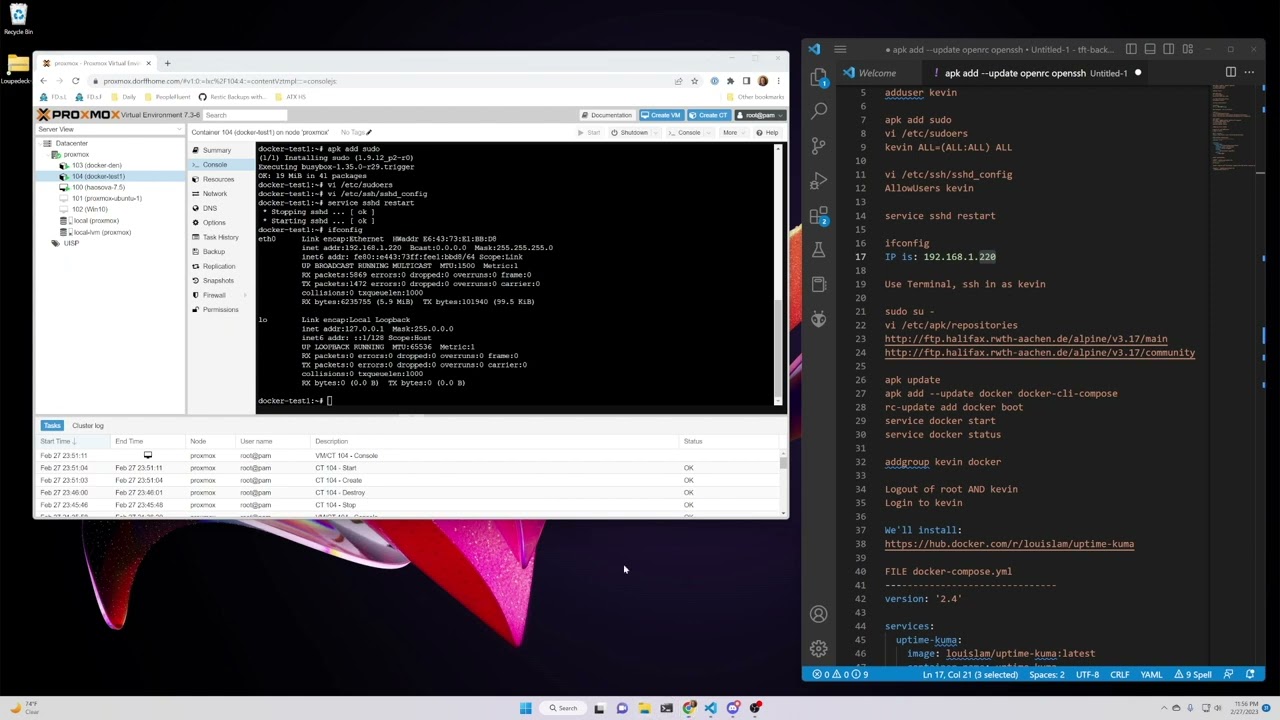This screenshot has width=1280, height=720.
Task: Open the editor More Actions ellipsis menu
Action: coord(1250,72)
